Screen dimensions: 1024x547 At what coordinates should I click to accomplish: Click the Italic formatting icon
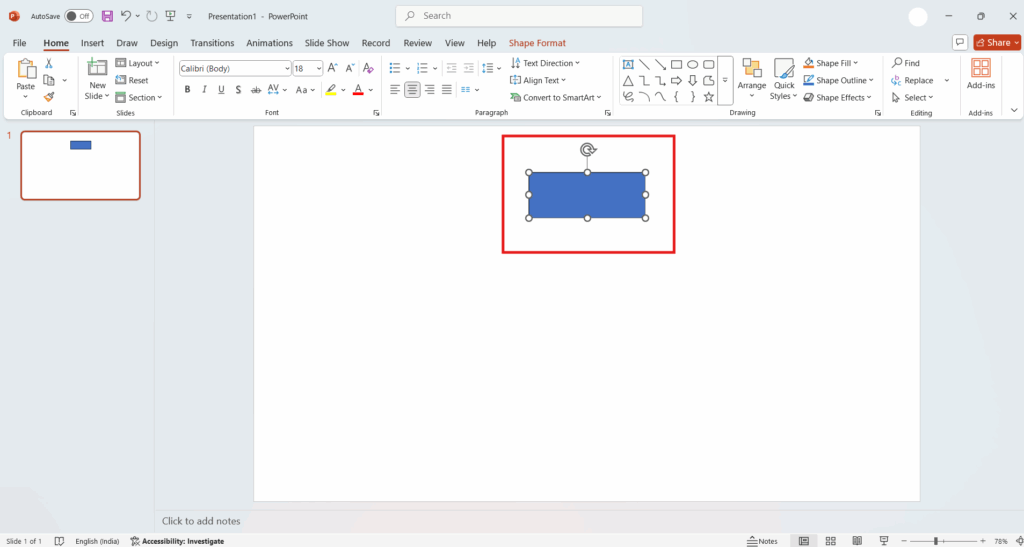(x=204, y=90)
